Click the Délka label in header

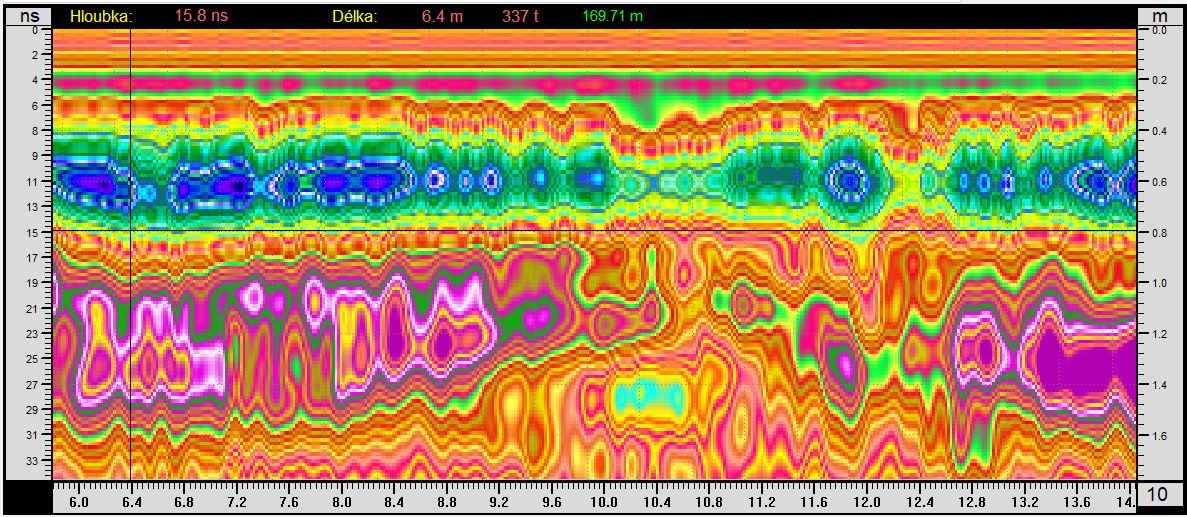click(x=354, y=17)
